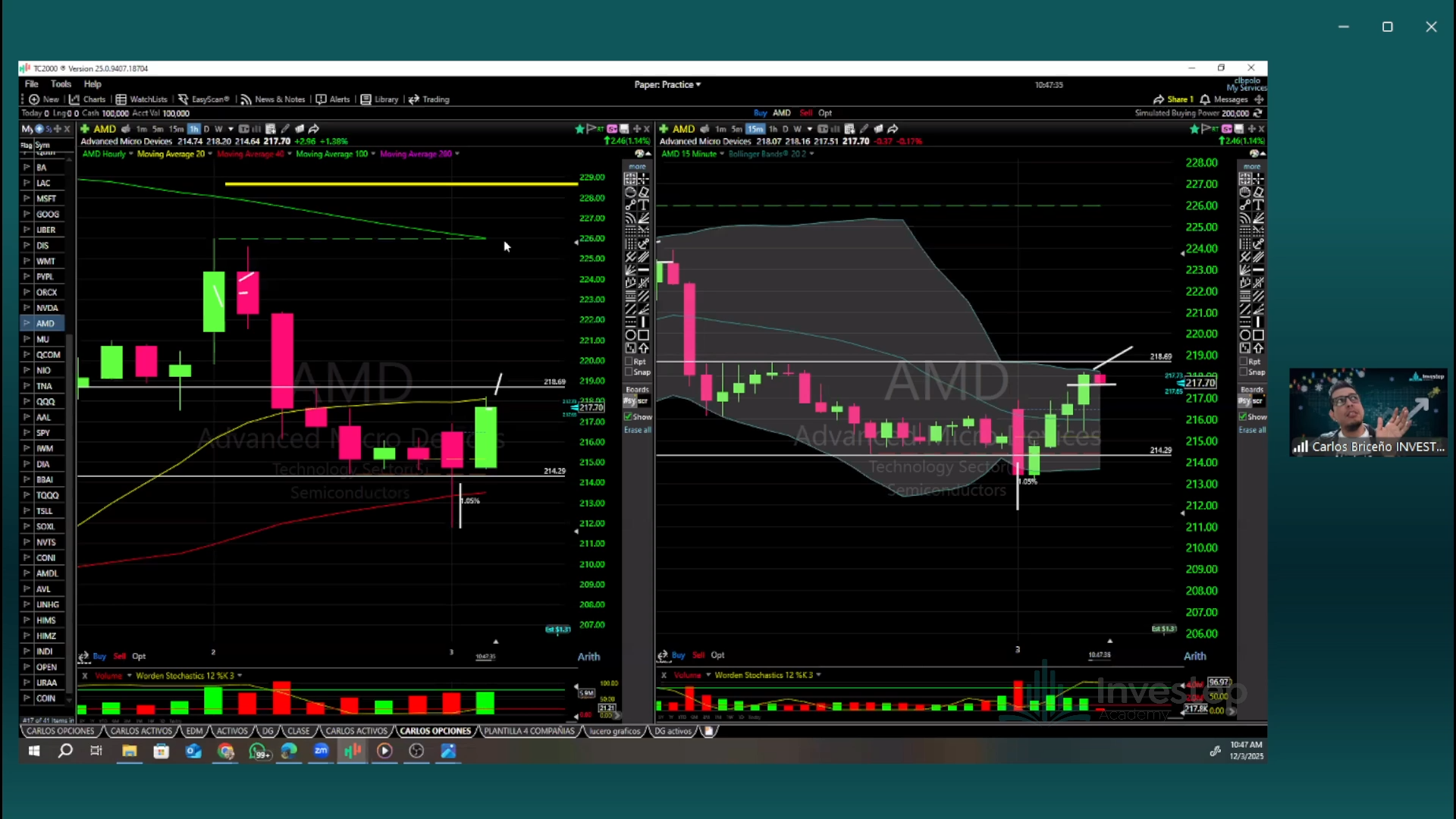The width and height of the screenshot is (1456, 819).
Task: Enable the Snap checkbox on left chart
Action: click(629, 372)
